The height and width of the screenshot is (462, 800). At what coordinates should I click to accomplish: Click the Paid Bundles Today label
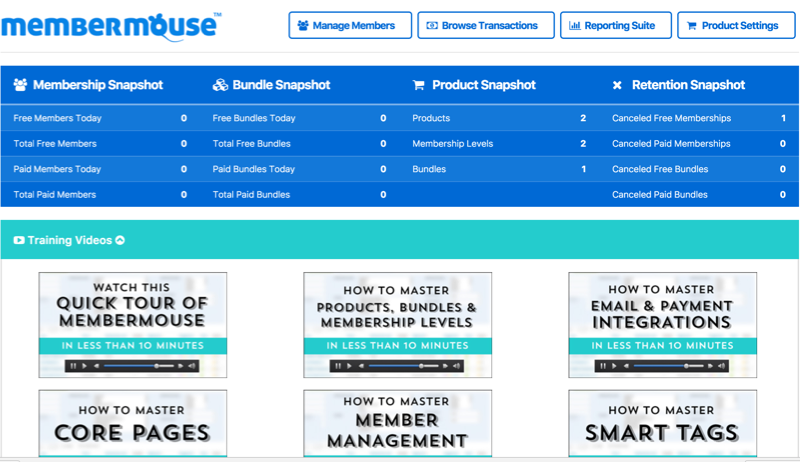tap(254, 169)
